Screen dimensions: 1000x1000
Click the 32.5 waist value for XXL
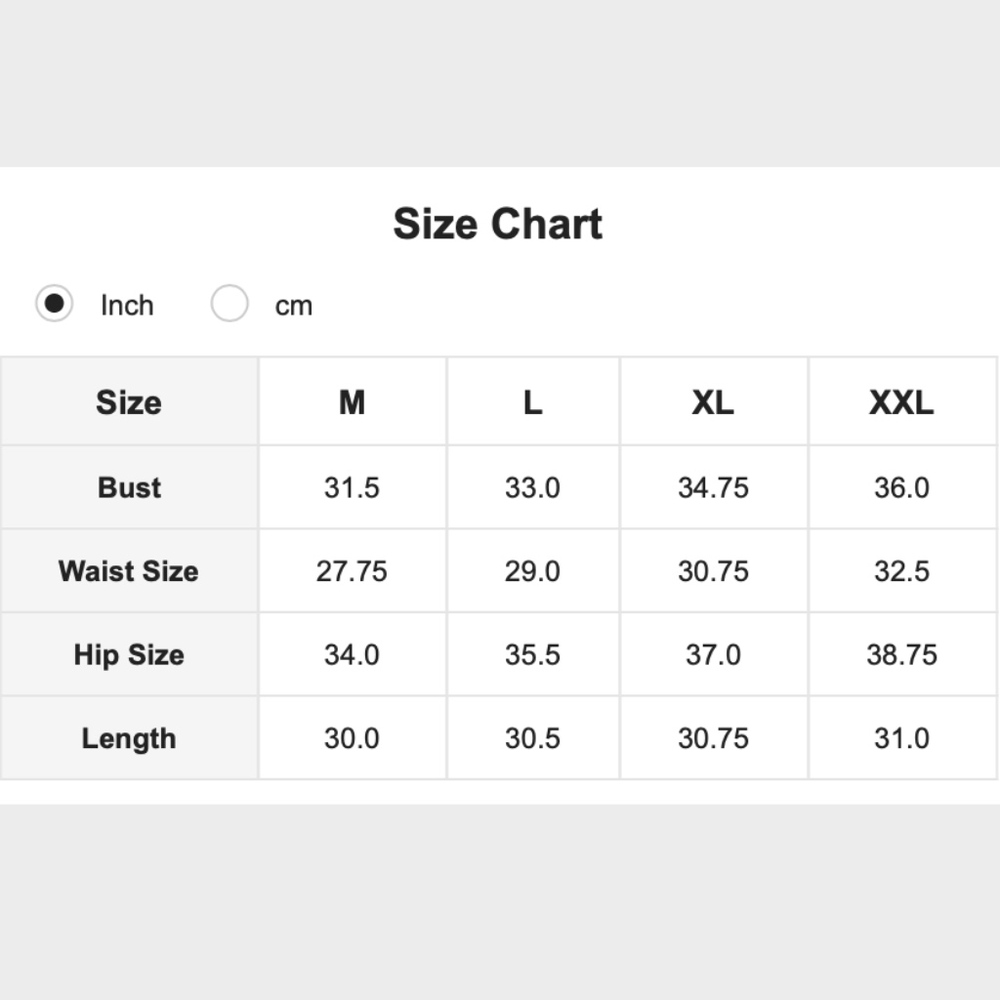(x=902, y=571)
